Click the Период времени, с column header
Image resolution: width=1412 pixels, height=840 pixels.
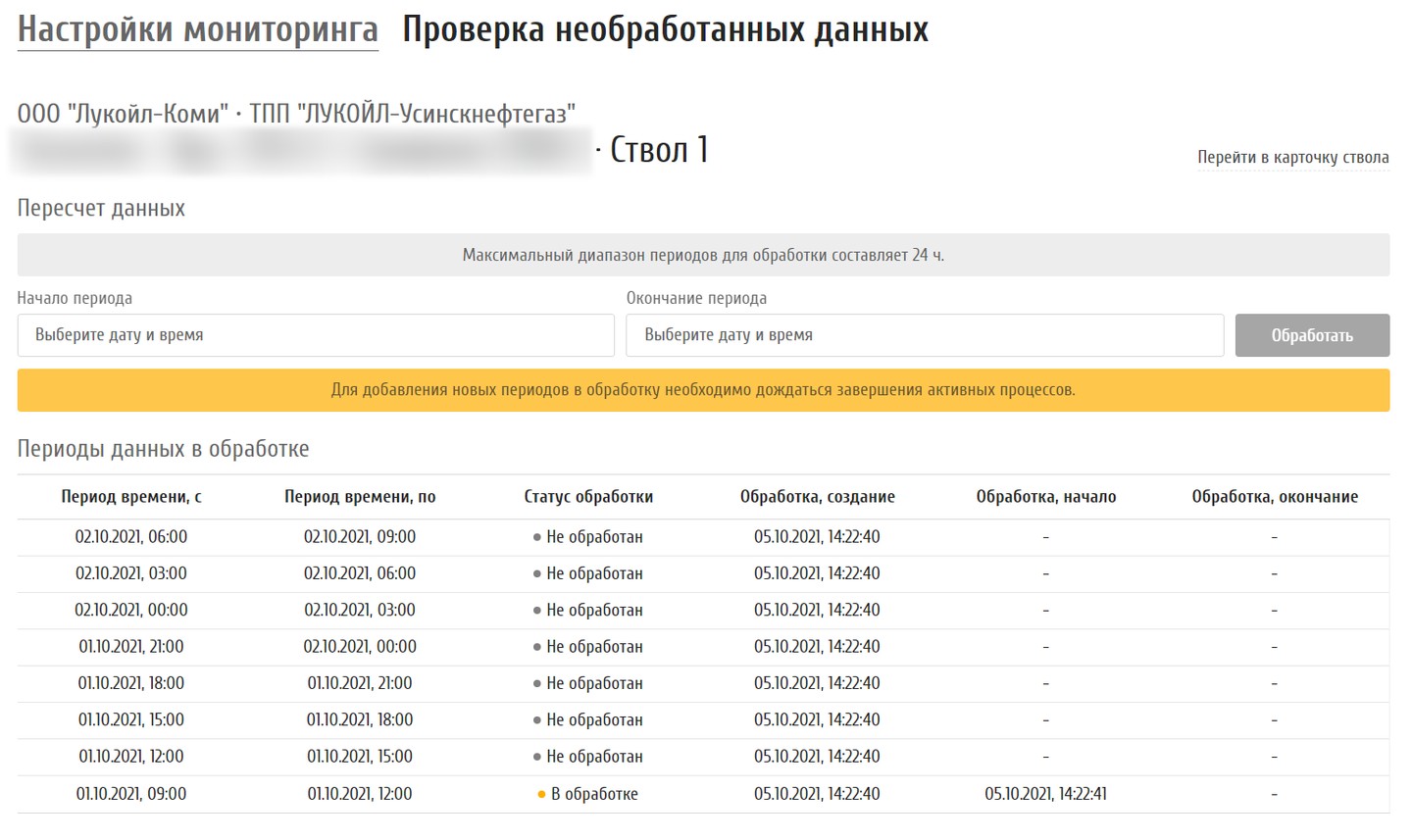(131, 497)
